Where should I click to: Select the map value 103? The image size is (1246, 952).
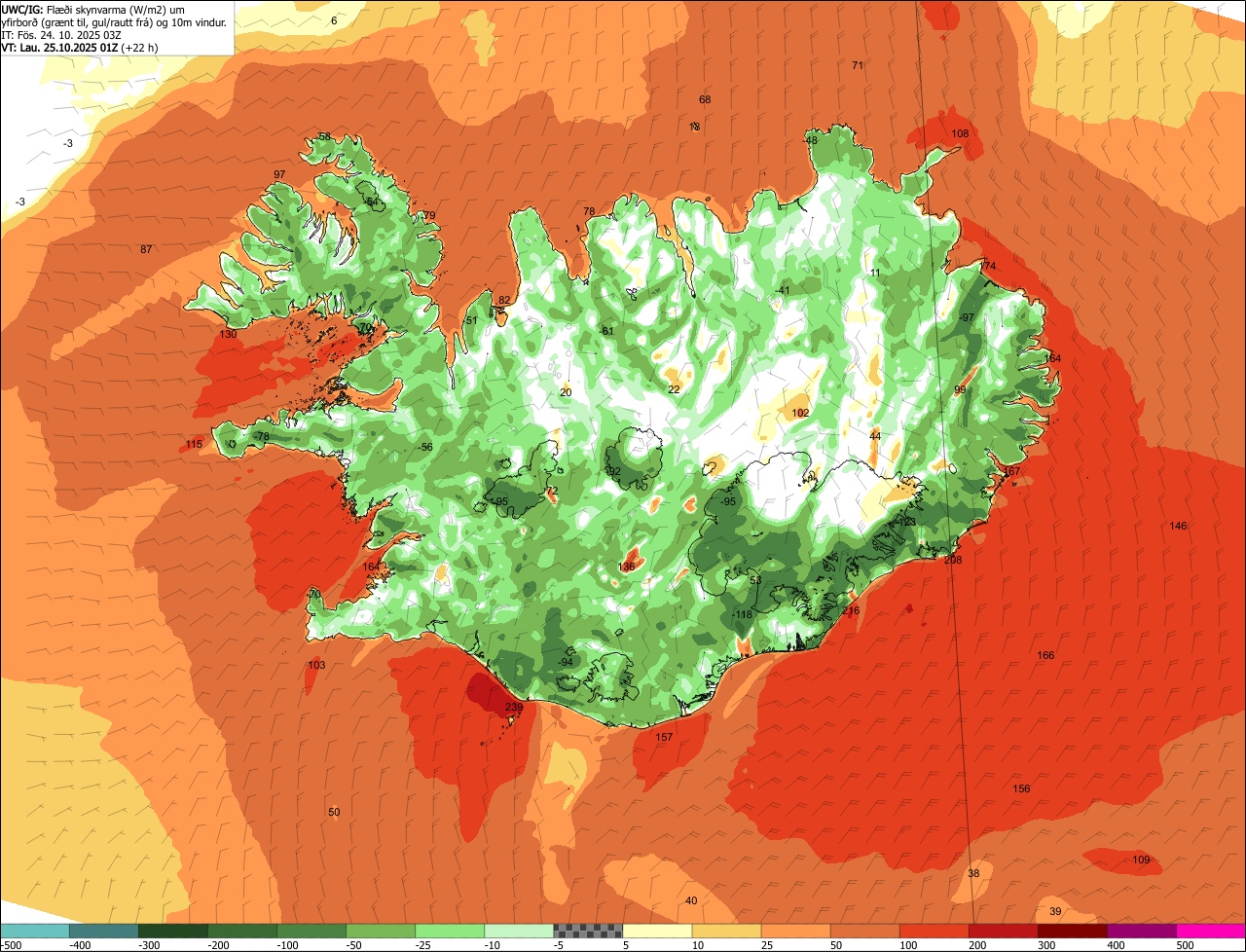coord(316,666)
